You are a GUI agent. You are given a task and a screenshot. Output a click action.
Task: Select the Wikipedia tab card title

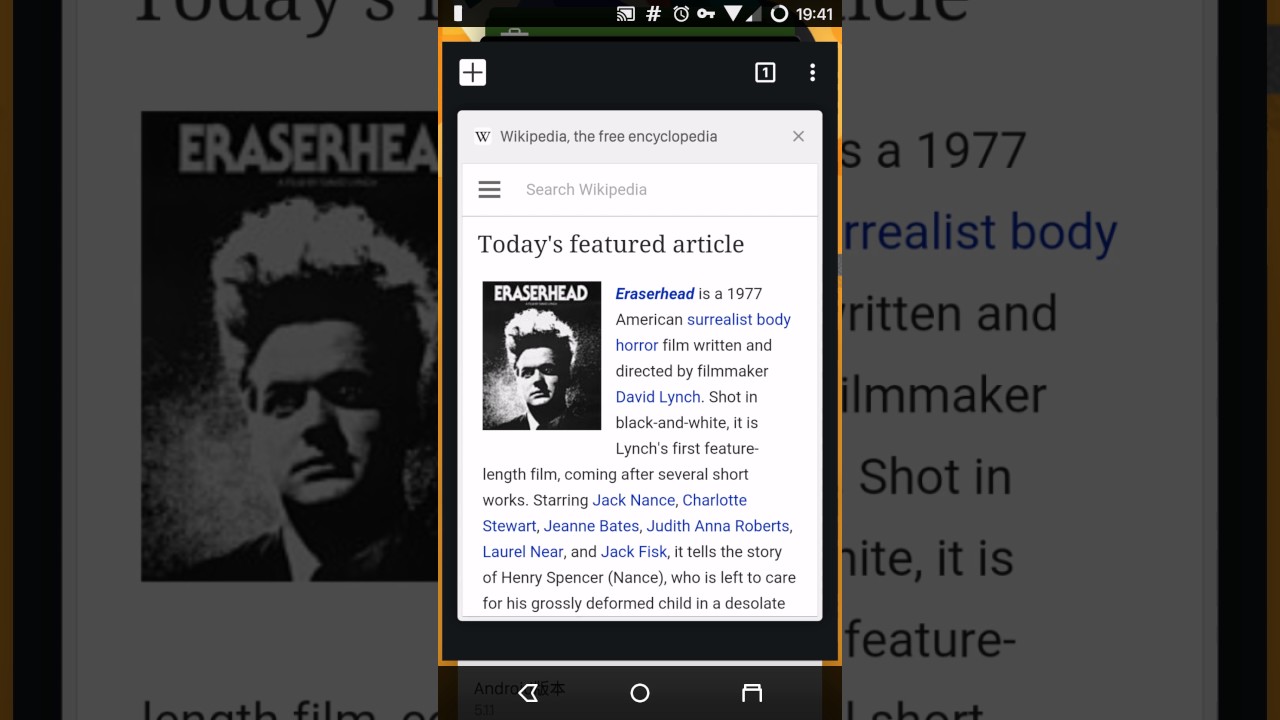click(x=608, y=137)
